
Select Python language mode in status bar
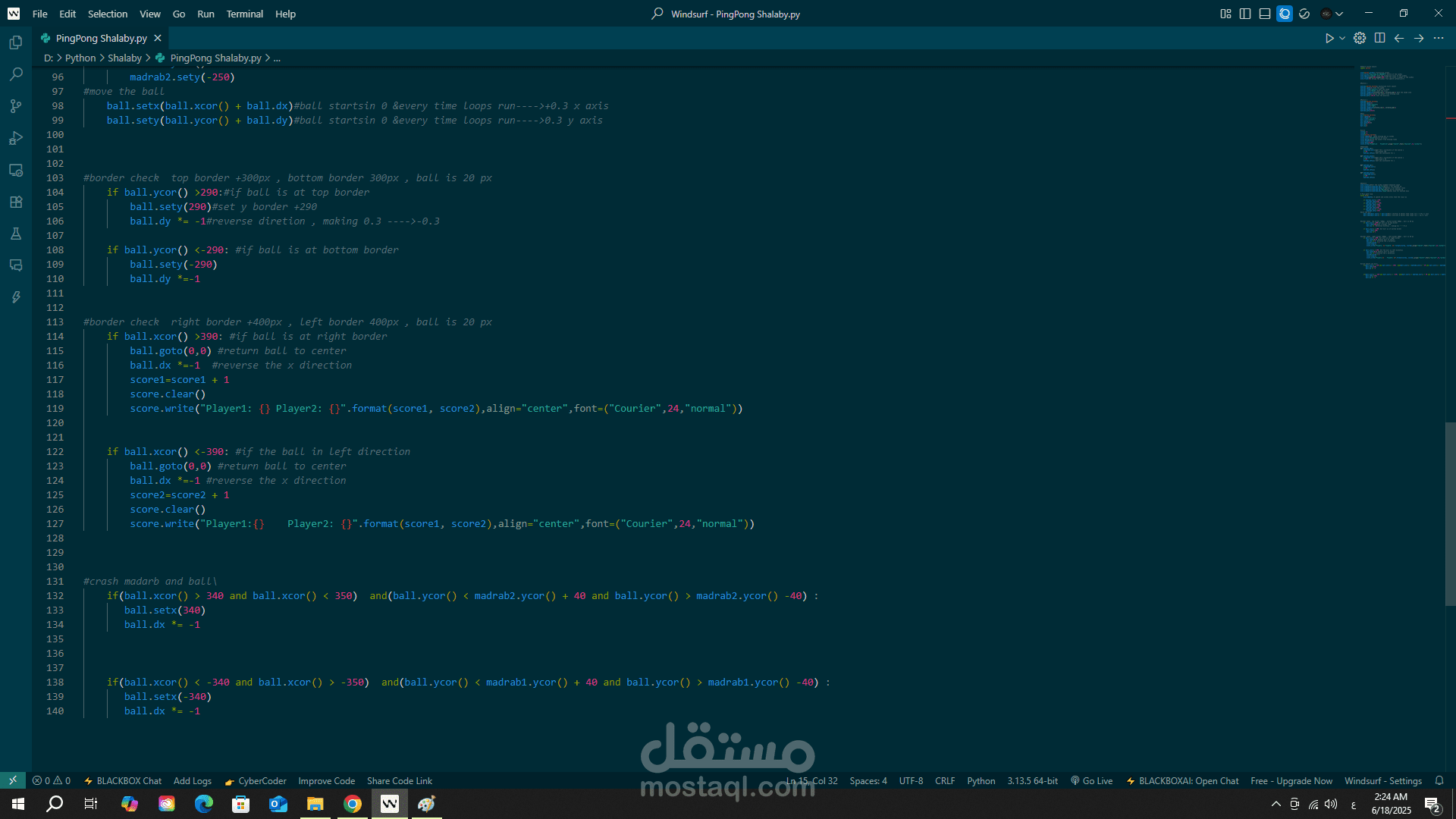[x=981, y=780]
